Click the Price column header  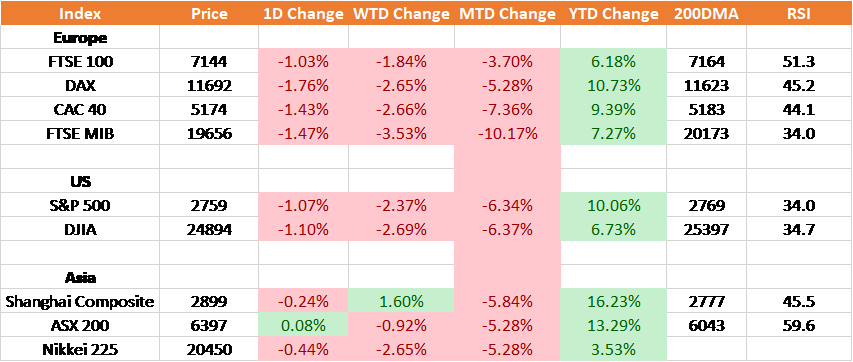pos(208,13)
